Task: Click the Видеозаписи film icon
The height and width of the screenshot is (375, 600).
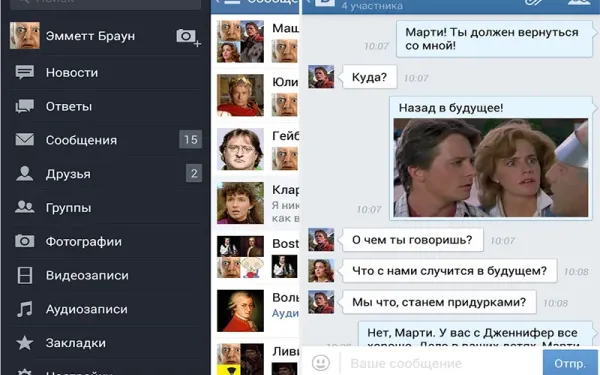Action: click(x=25, y=276)
